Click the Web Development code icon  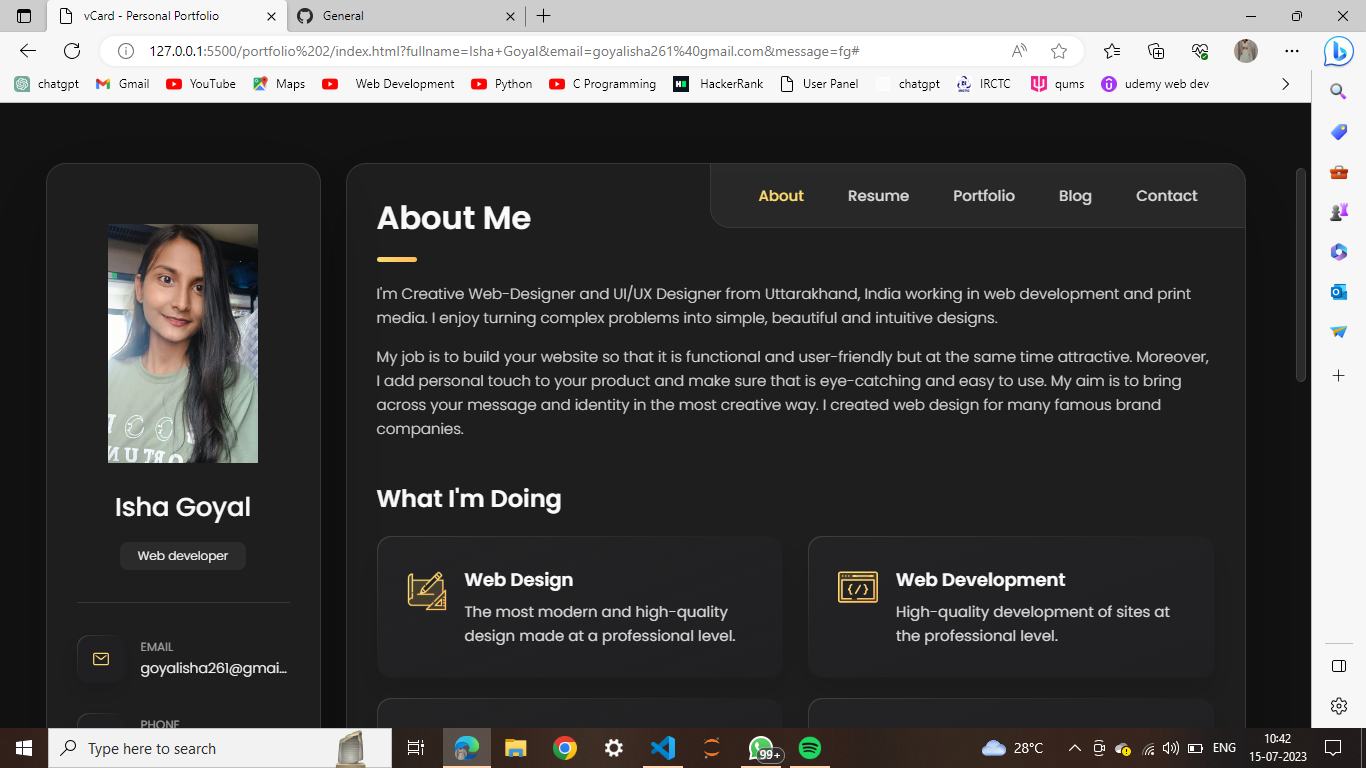857,587
